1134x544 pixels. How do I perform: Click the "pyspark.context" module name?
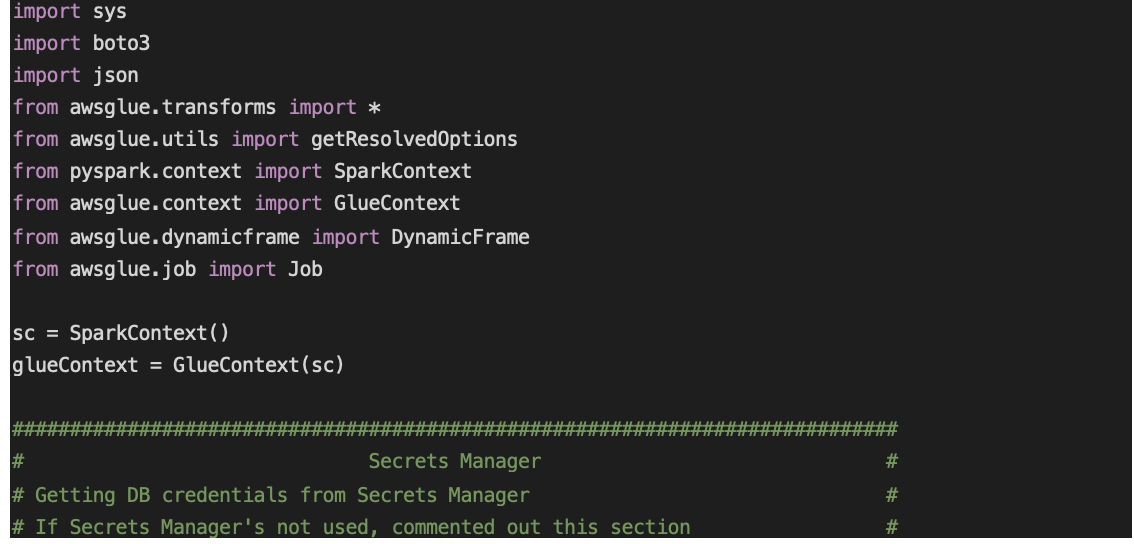155,172
